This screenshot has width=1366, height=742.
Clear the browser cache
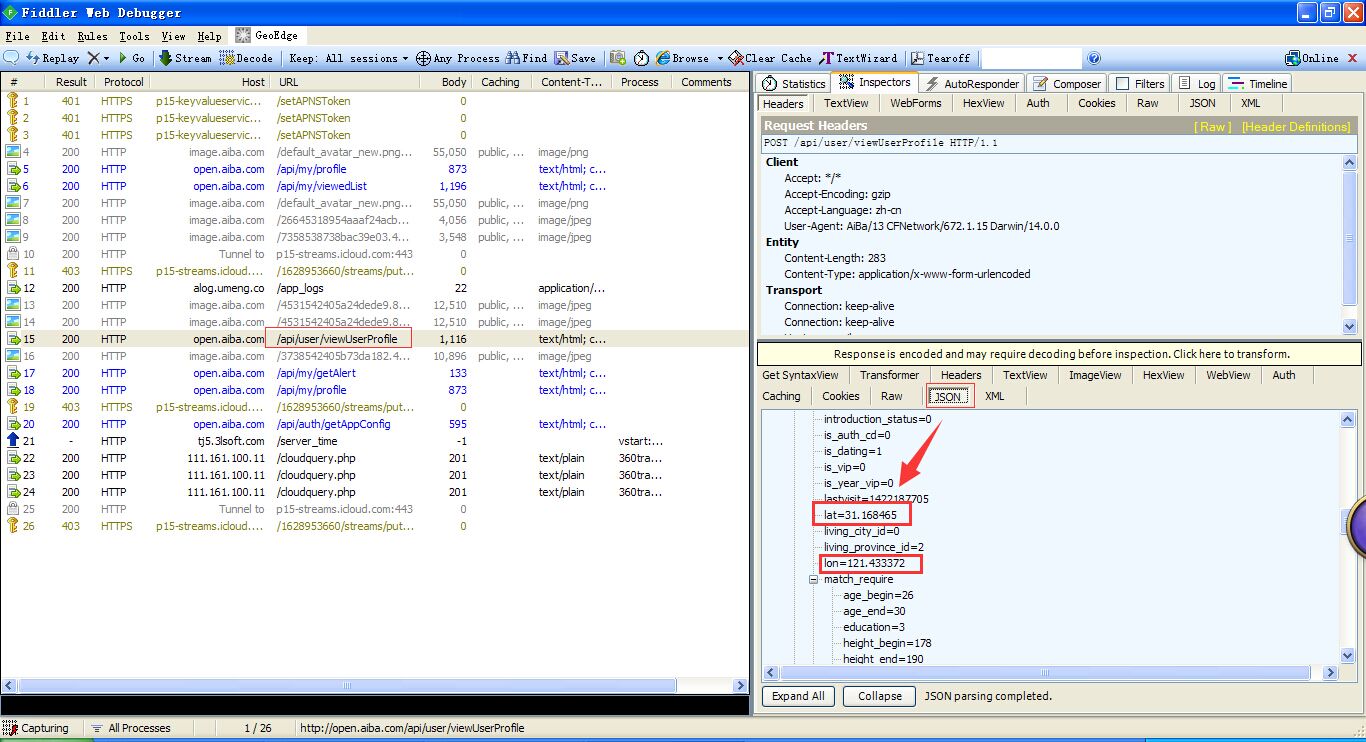(x=771, y=58)
